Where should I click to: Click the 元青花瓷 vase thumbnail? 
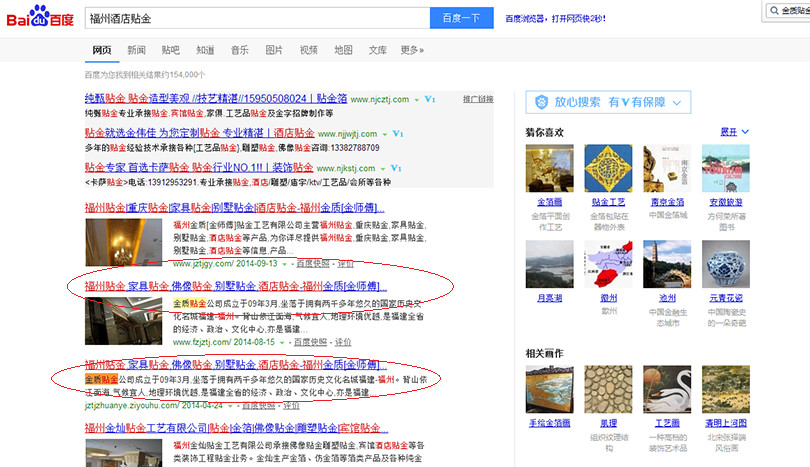tap(726, 264)
